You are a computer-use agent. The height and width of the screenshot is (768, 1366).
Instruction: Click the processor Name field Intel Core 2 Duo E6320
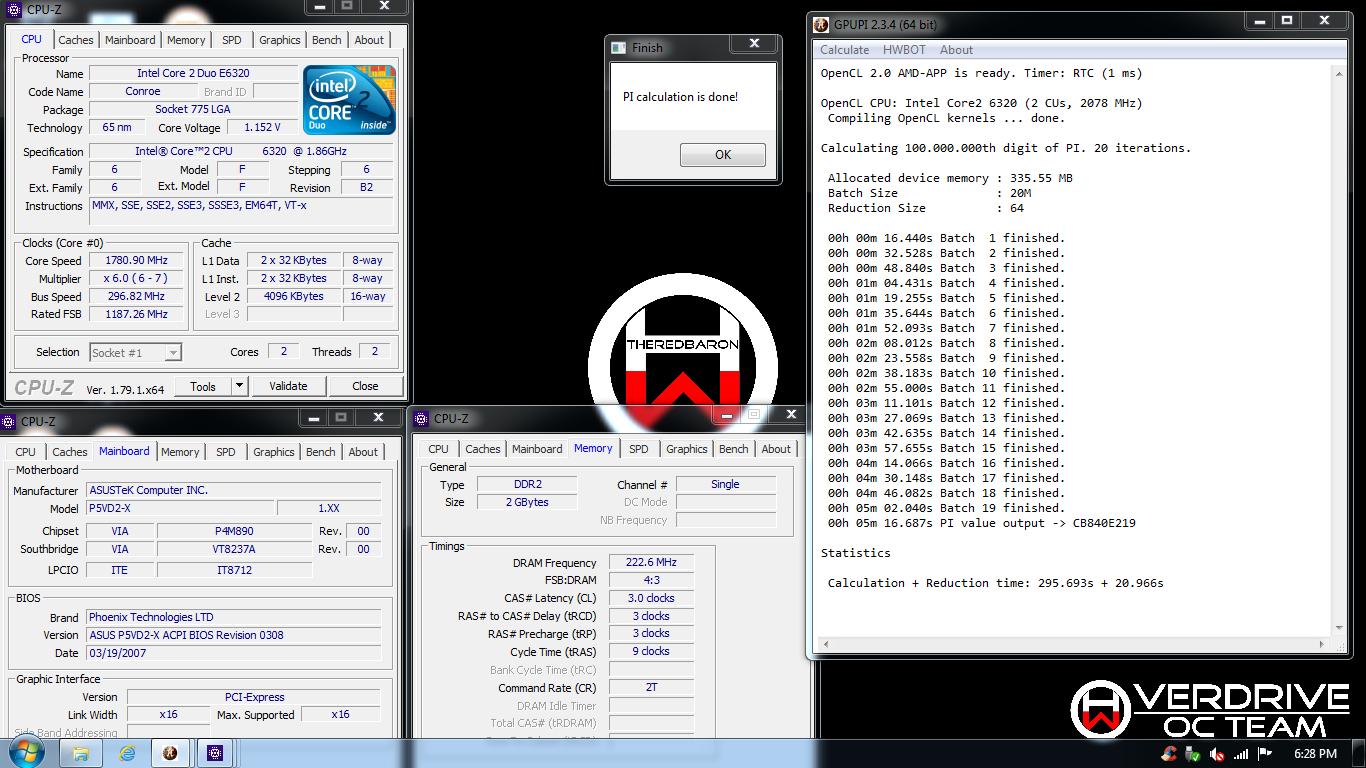pos(193,73)
